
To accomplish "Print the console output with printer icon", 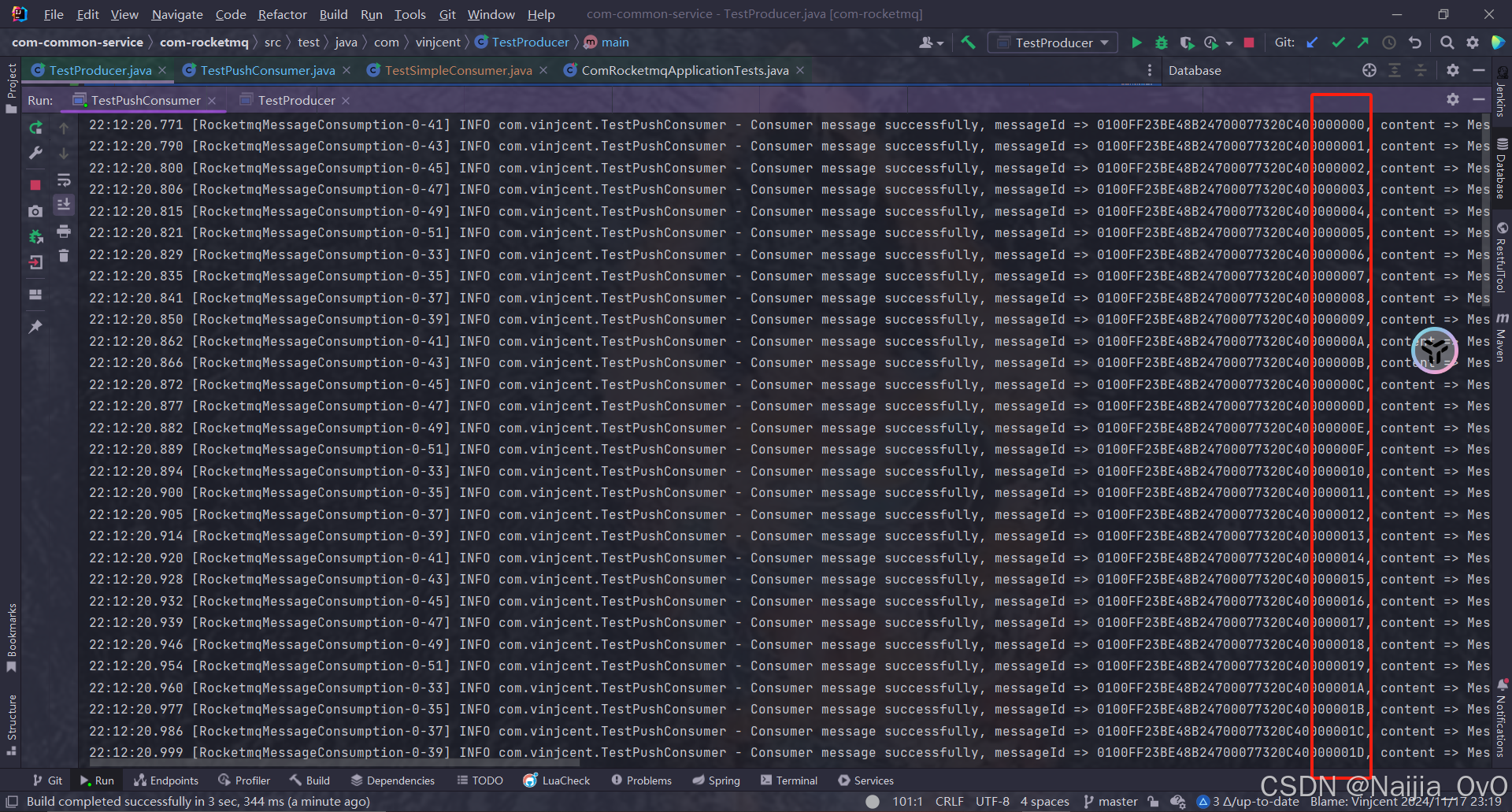I will pyautogui.click(x=64, y=231).
